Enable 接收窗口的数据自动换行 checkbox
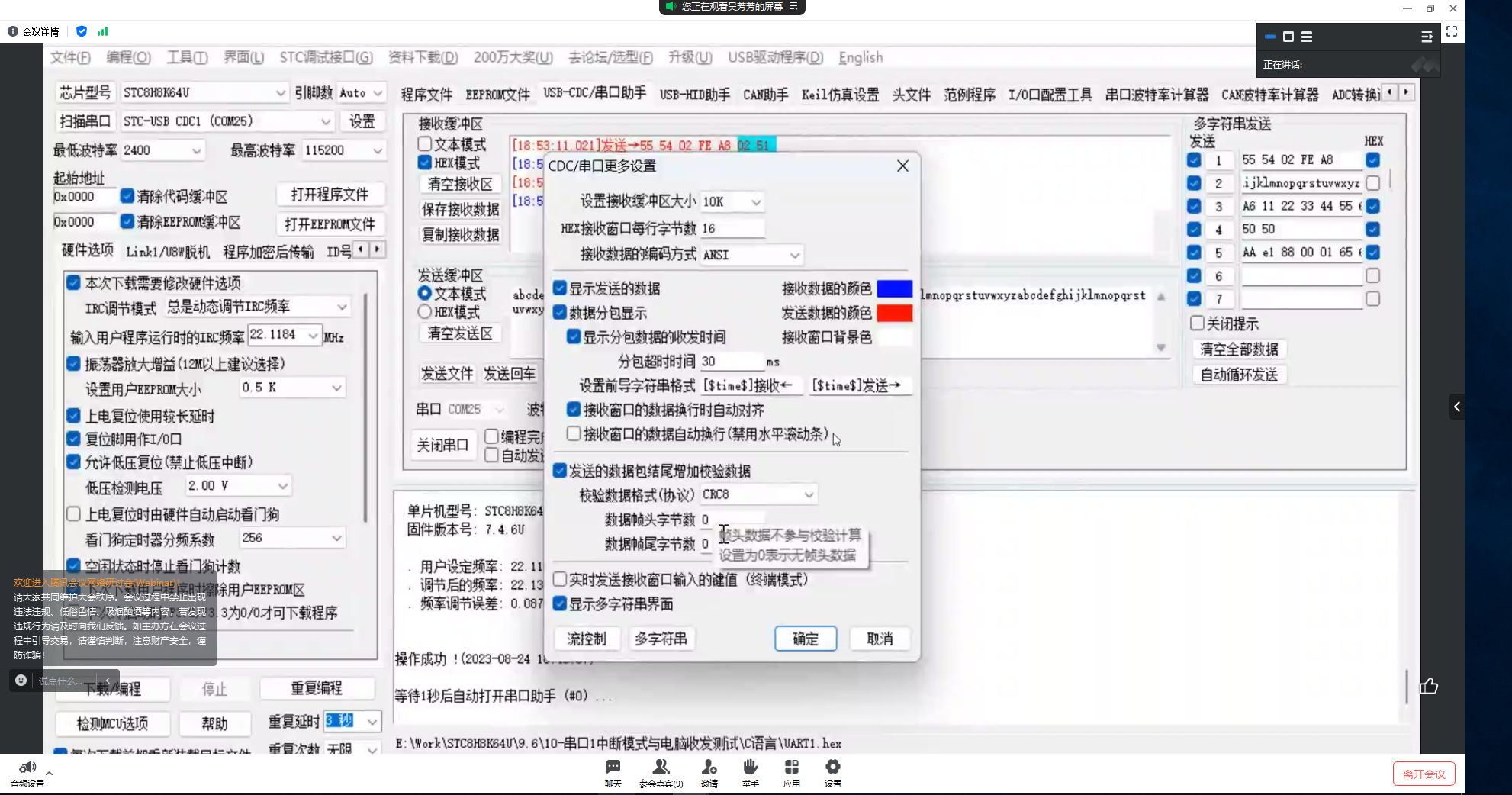The image size is (1512, 795). tap(574, 434)
